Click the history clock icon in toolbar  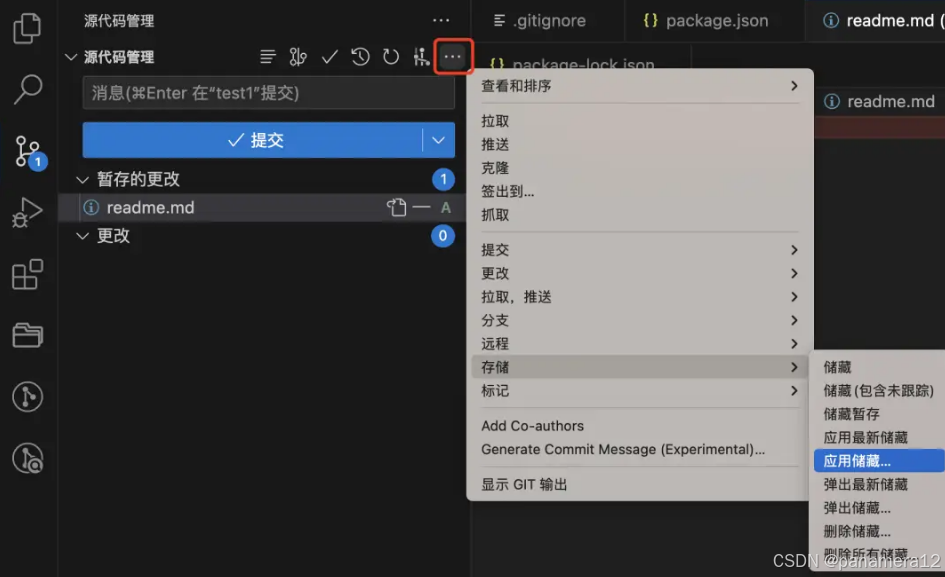click(360, 57)
